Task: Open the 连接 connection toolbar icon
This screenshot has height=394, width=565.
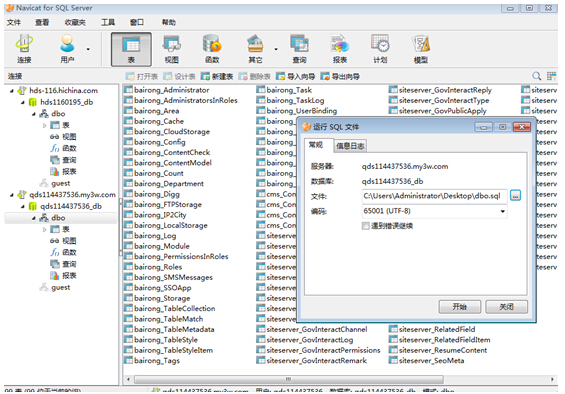Action: (24, 49)
